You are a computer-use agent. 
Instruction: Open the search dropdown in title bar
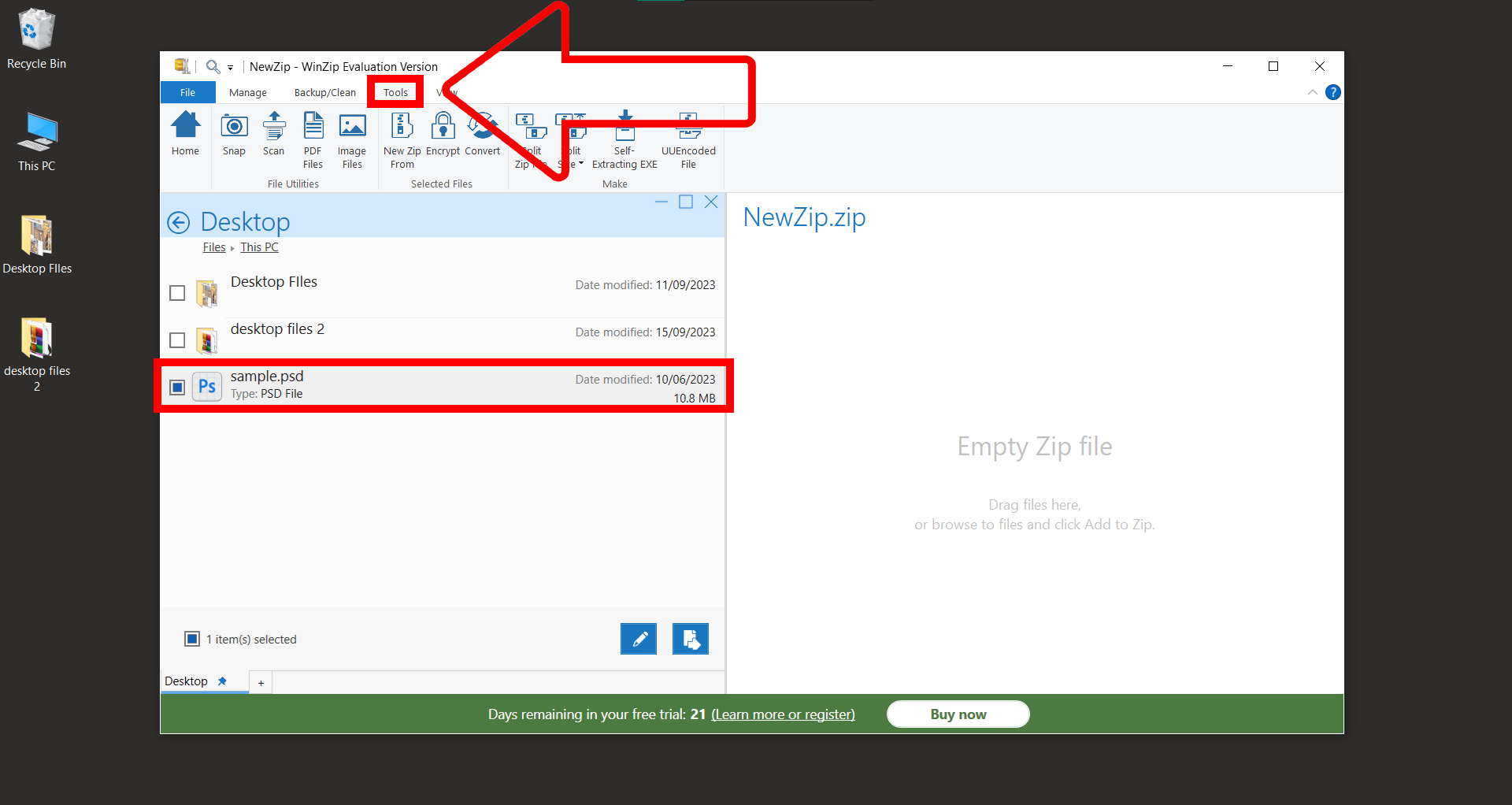coord(228,66)
